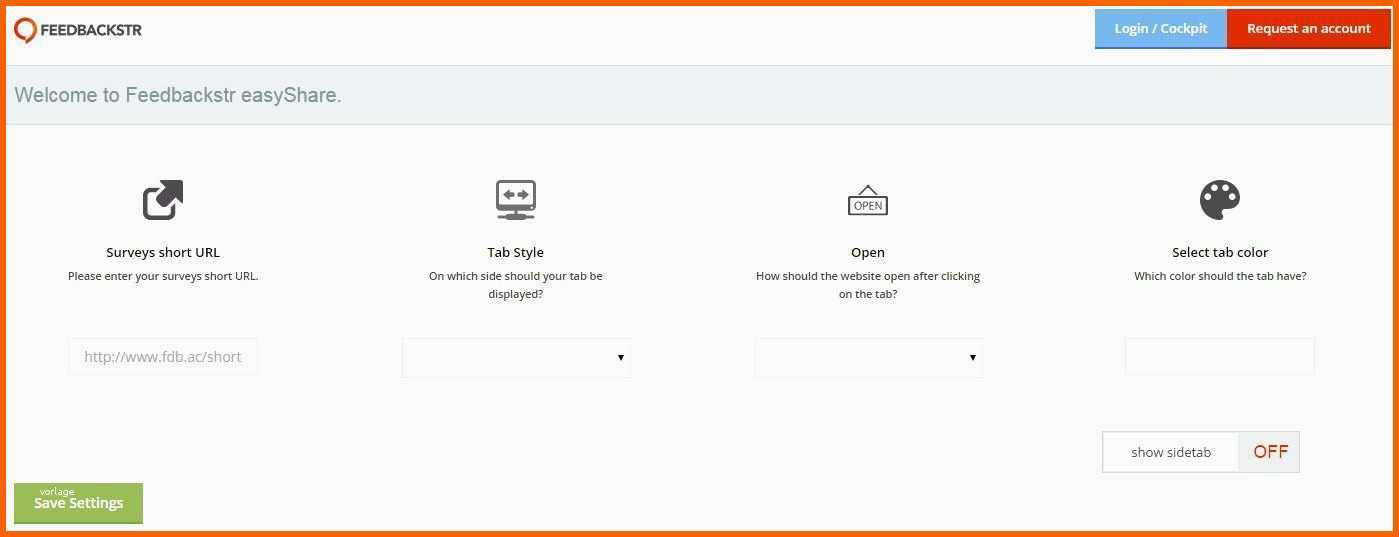The width and height of the screenshot is (1399, 537).
Task: Click the 'Tab Style' heading
Action: click(x=516, y=253)
